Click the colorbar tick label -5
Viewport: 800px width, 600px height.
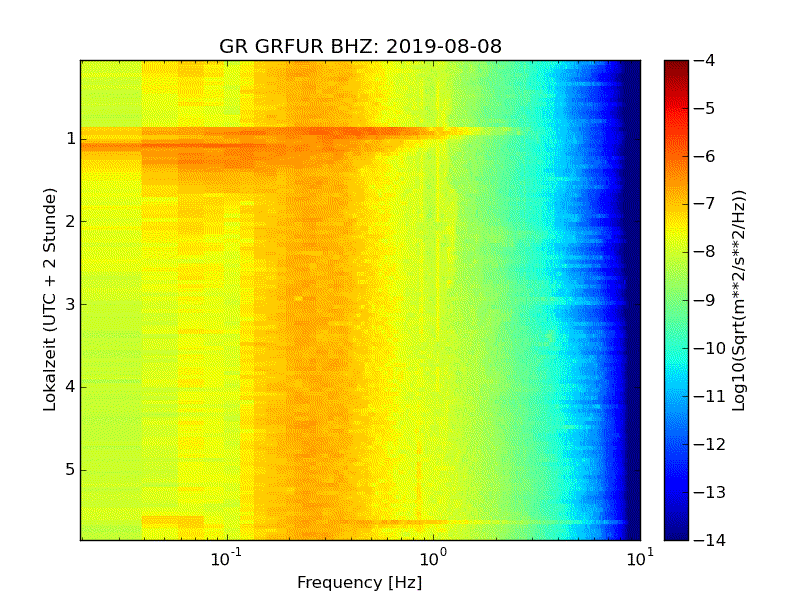click(704, 109)
